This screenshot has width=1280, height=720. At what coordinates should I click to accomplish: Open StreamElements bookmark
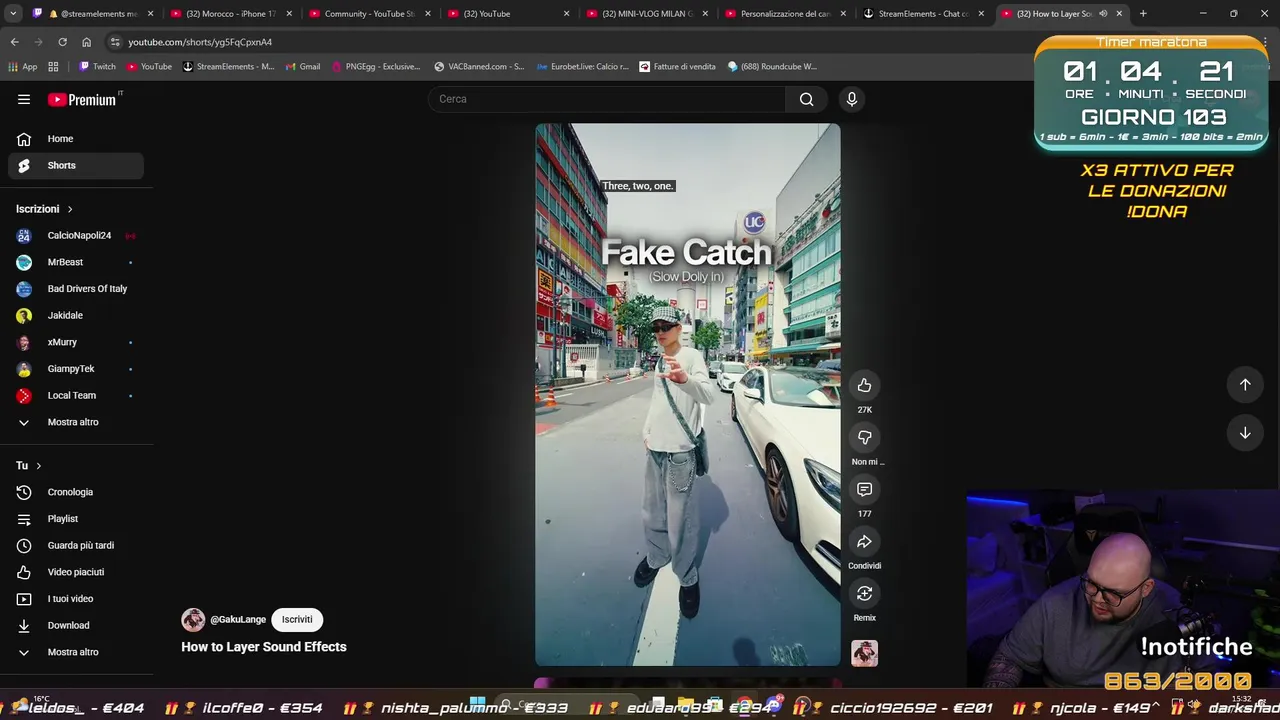229,67
